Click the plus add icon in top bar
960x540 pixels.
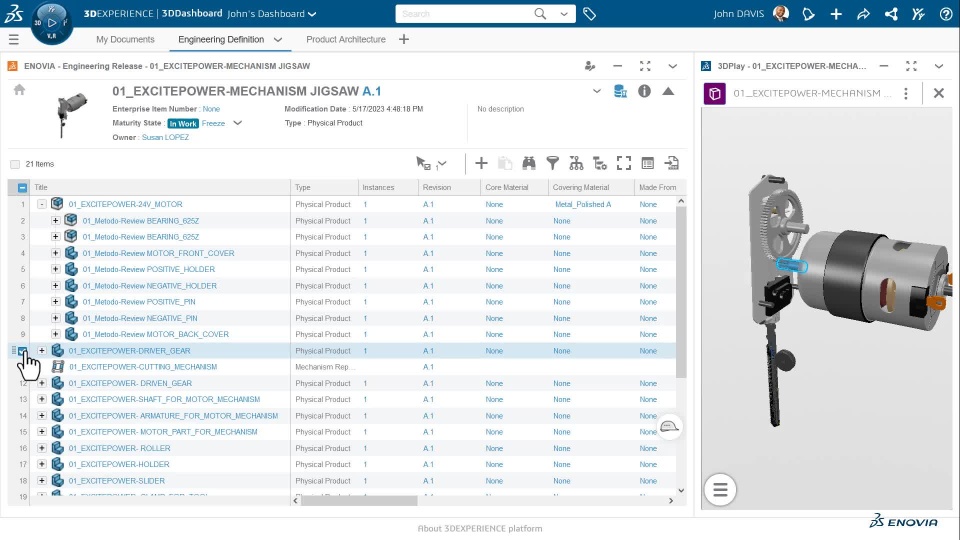click(x=836, y=13)
